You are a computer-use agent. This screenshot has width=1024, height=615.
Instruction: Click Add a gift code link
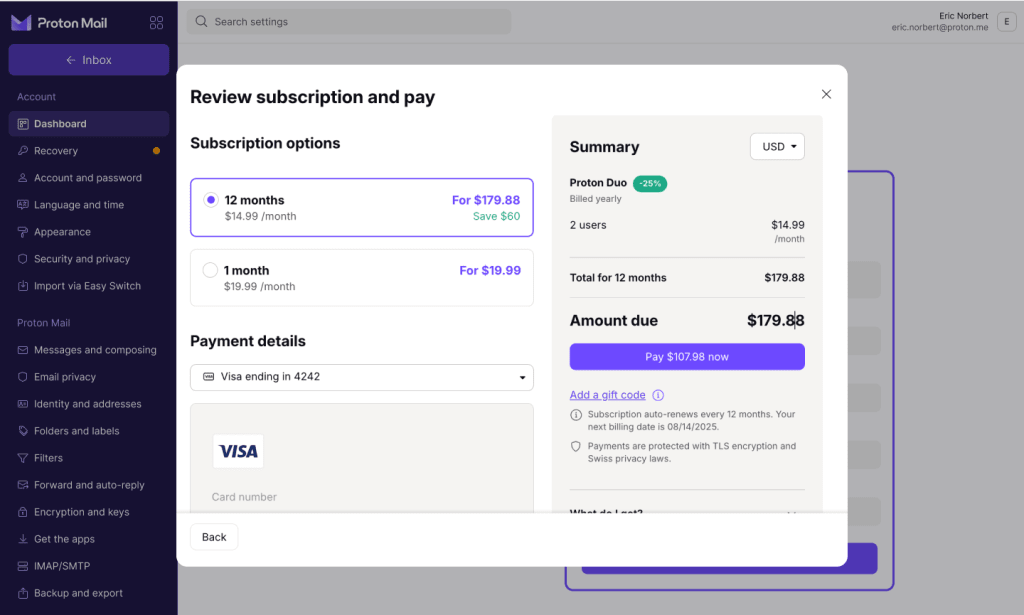(607, 395)
